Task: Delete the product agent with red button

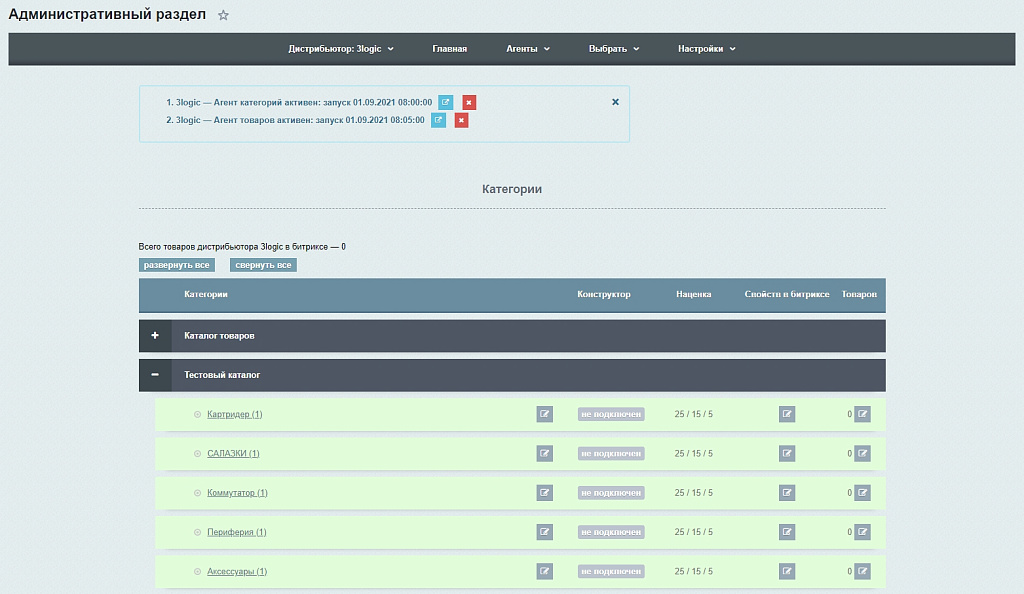Action: 461,120
